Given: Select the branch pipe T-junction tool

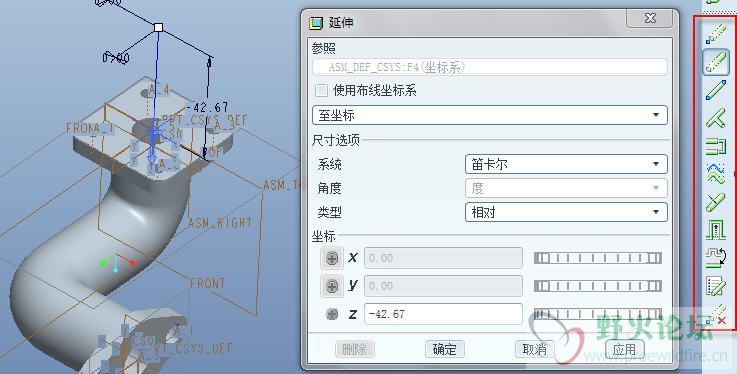Looking at the screenshot, I should tap(716, 118).
